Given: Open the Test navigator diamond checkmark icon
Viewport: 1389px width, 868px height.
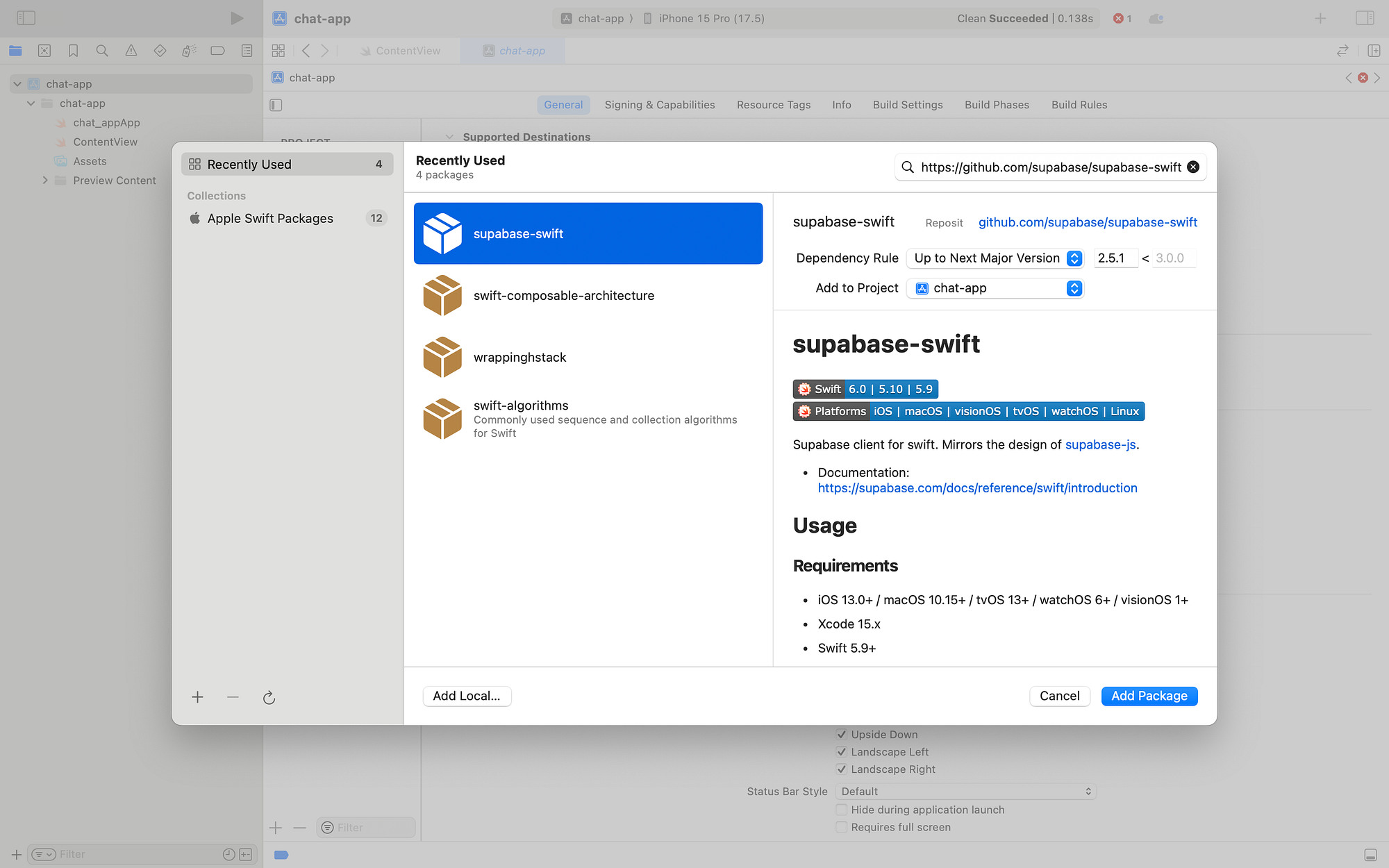Looking at the screenshot, I should (159, 51).
